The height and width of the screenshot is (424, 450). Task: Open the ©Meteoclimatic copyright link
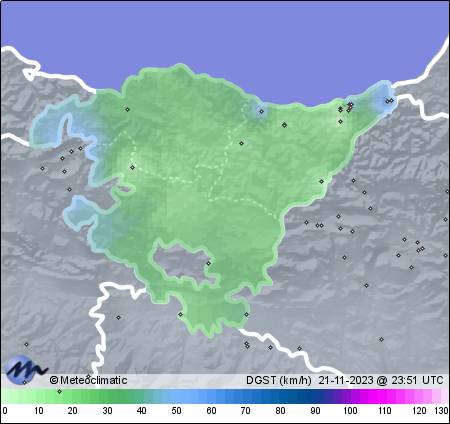coord(89,380)
